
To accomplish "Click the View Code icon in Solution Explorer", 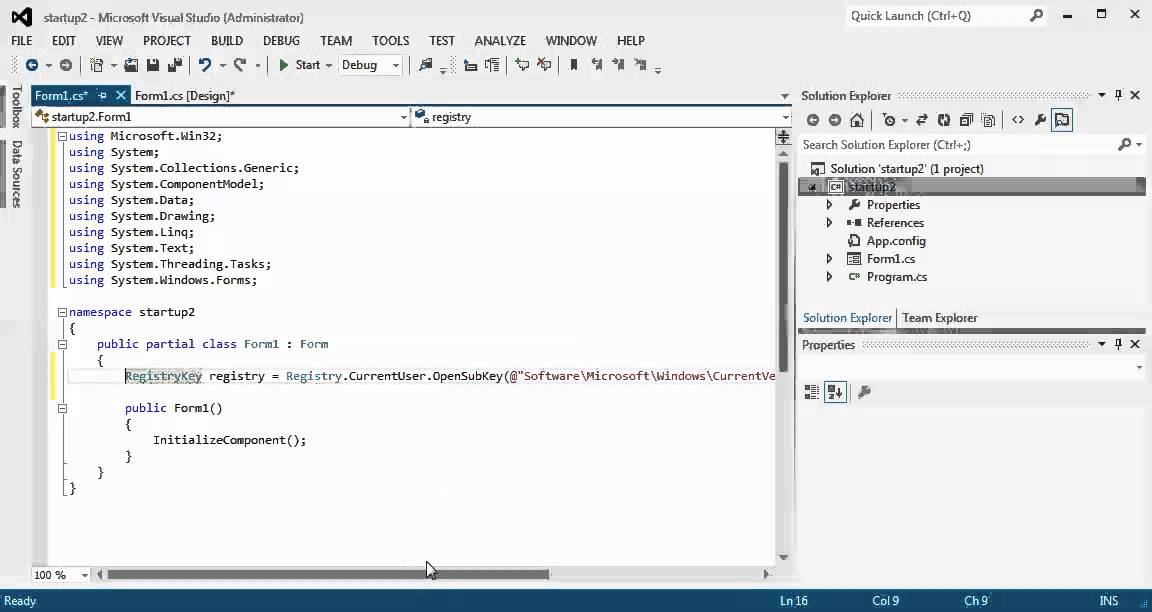I will (1018, 120).
